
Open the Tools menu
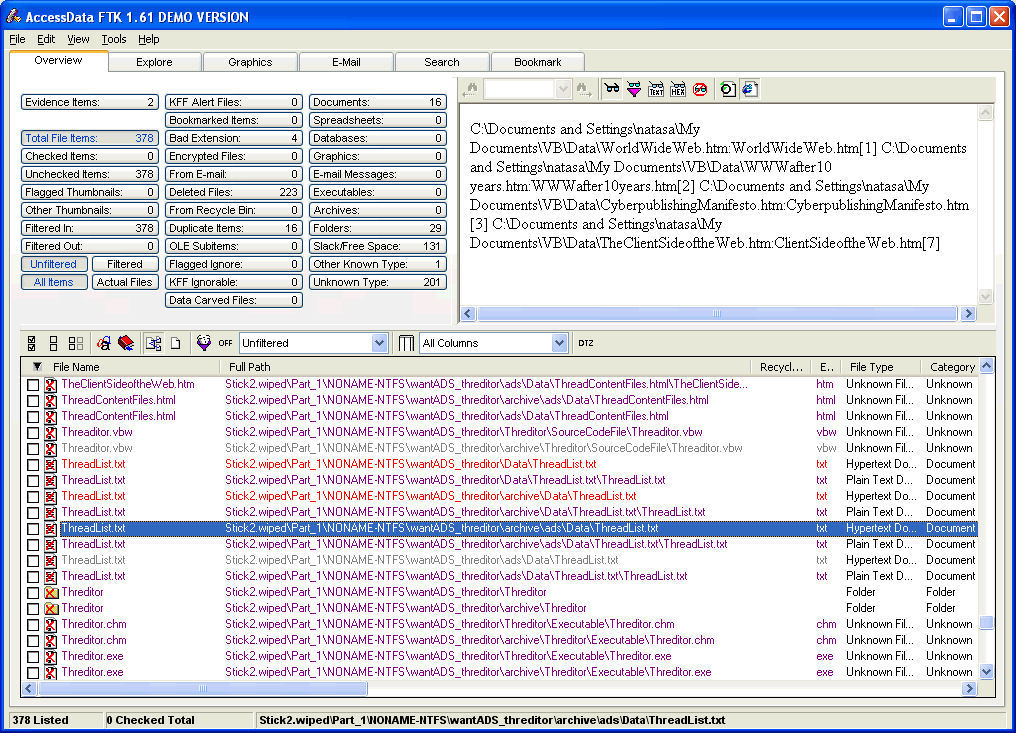114,39
